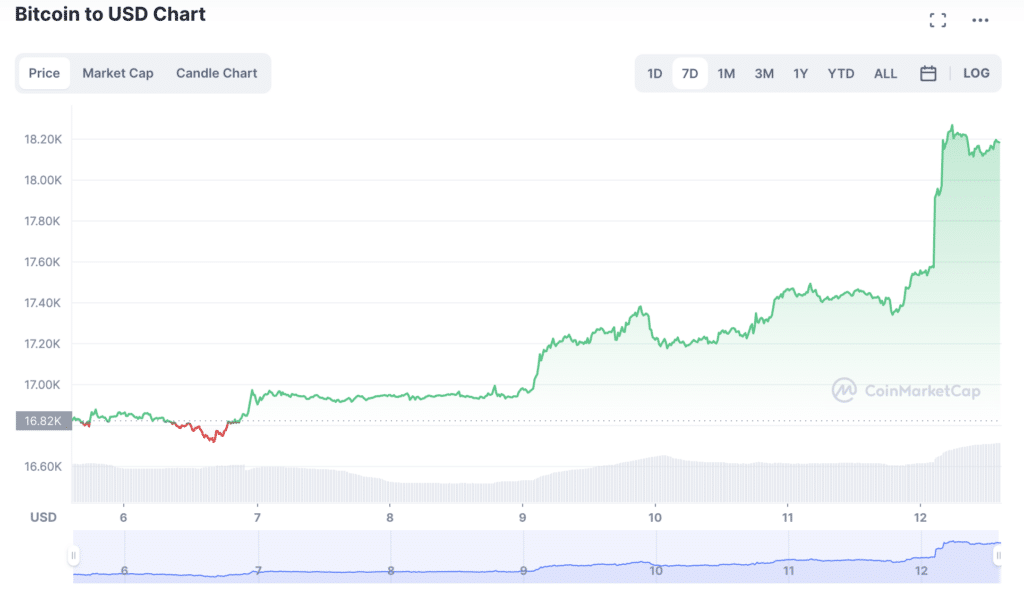
Task: Click the mini navigator chart at 9
Action: pos(523,570)
